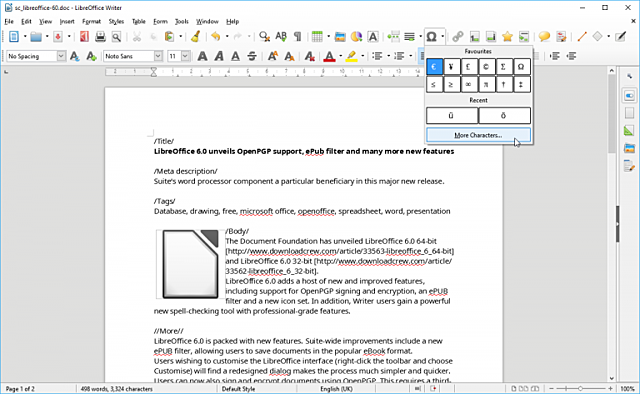Apply the yellow highlight colour swatch
This screenshot has width=640, height=394.
click(351, 56)
